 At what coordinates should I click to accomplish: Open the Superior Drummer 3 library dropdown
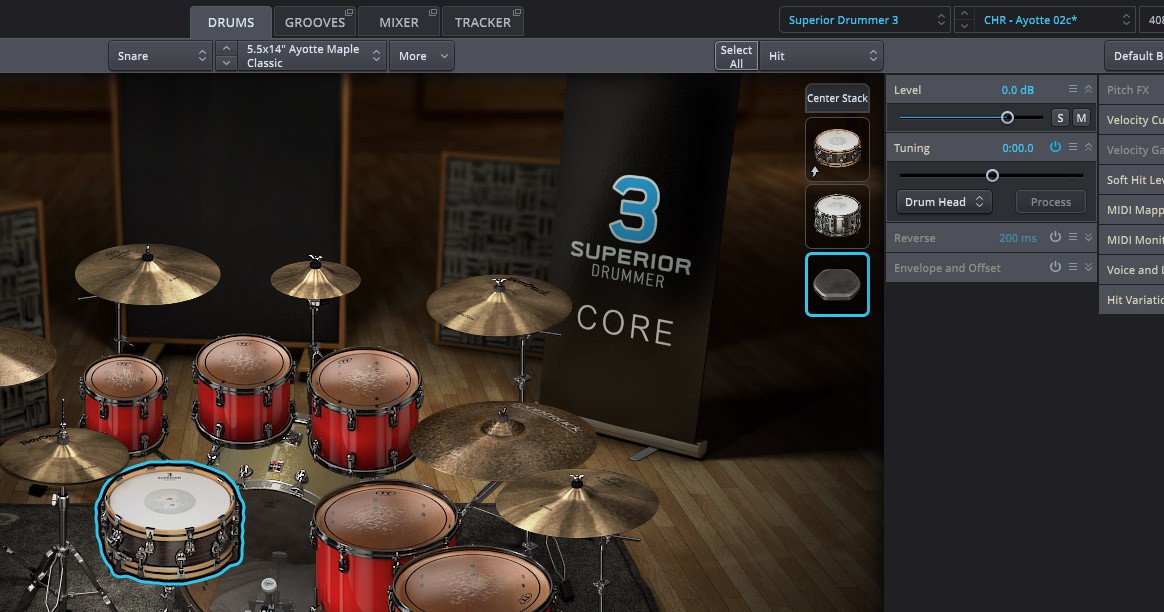865,20
